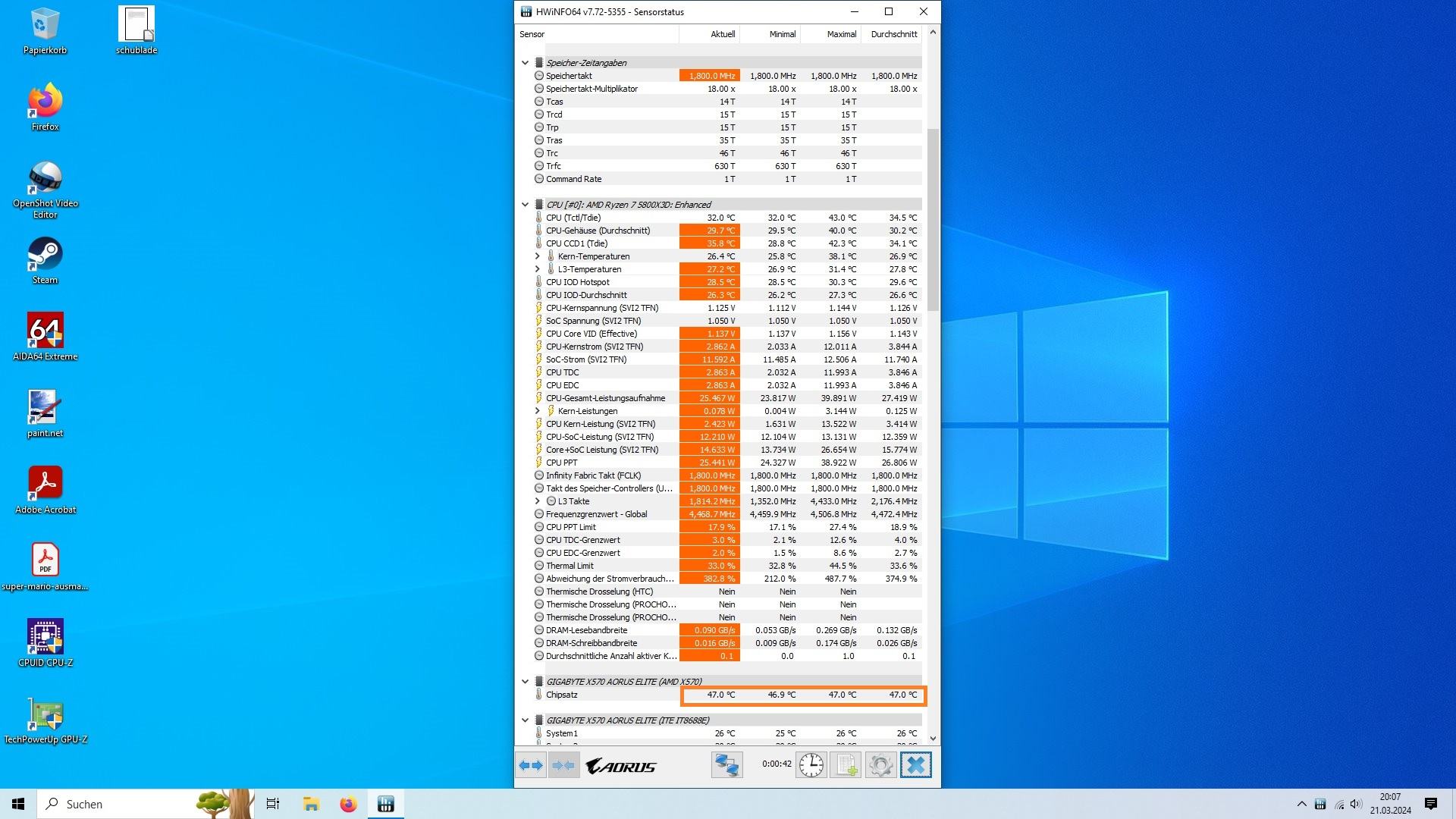This screenshot has width=1456, height=819.
Task: Collapse the Speicher-Zeitangaben group
Action: coord(525,63)
